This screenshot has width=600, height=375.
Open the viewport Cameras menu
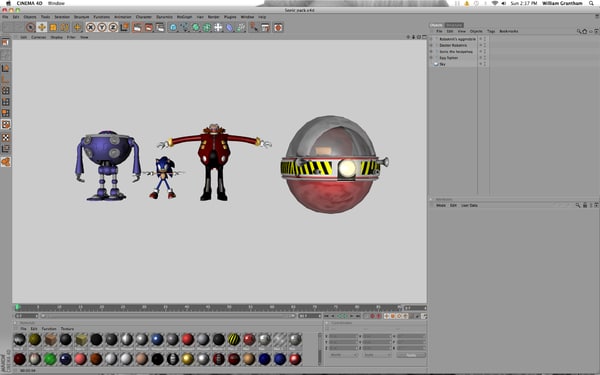tap(38, 37)
